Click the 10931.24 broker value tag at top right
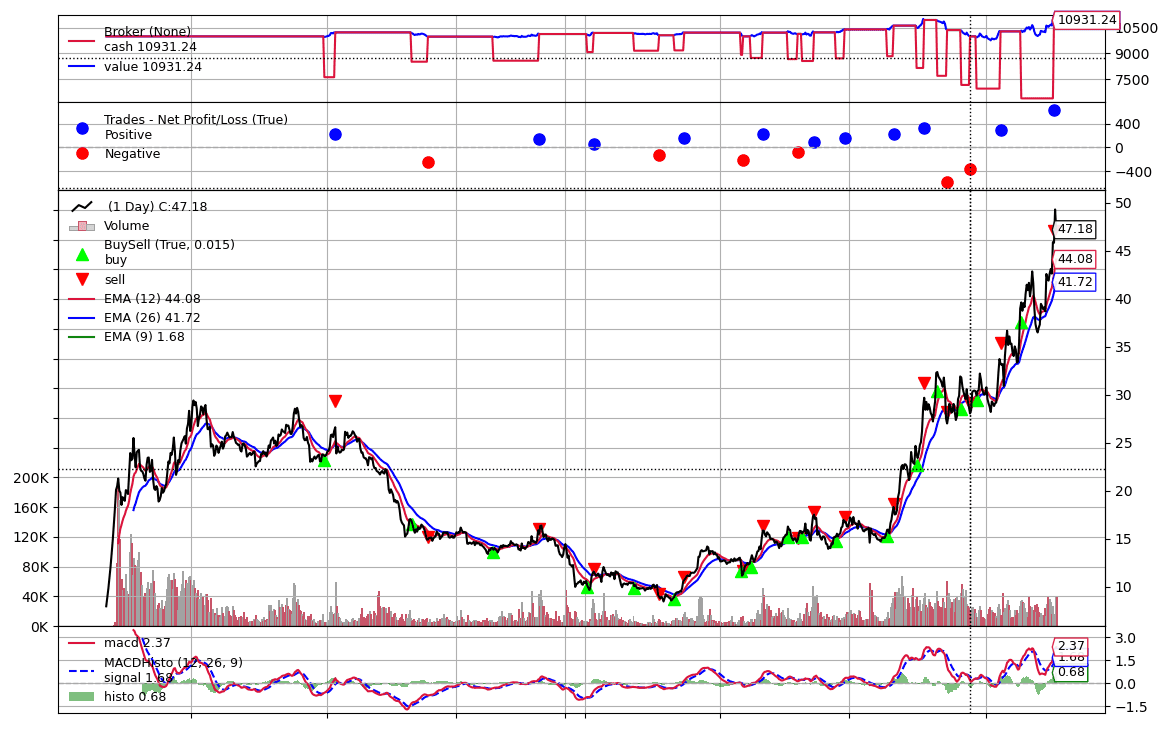The image size is (1163, 751). point(1086,20)
